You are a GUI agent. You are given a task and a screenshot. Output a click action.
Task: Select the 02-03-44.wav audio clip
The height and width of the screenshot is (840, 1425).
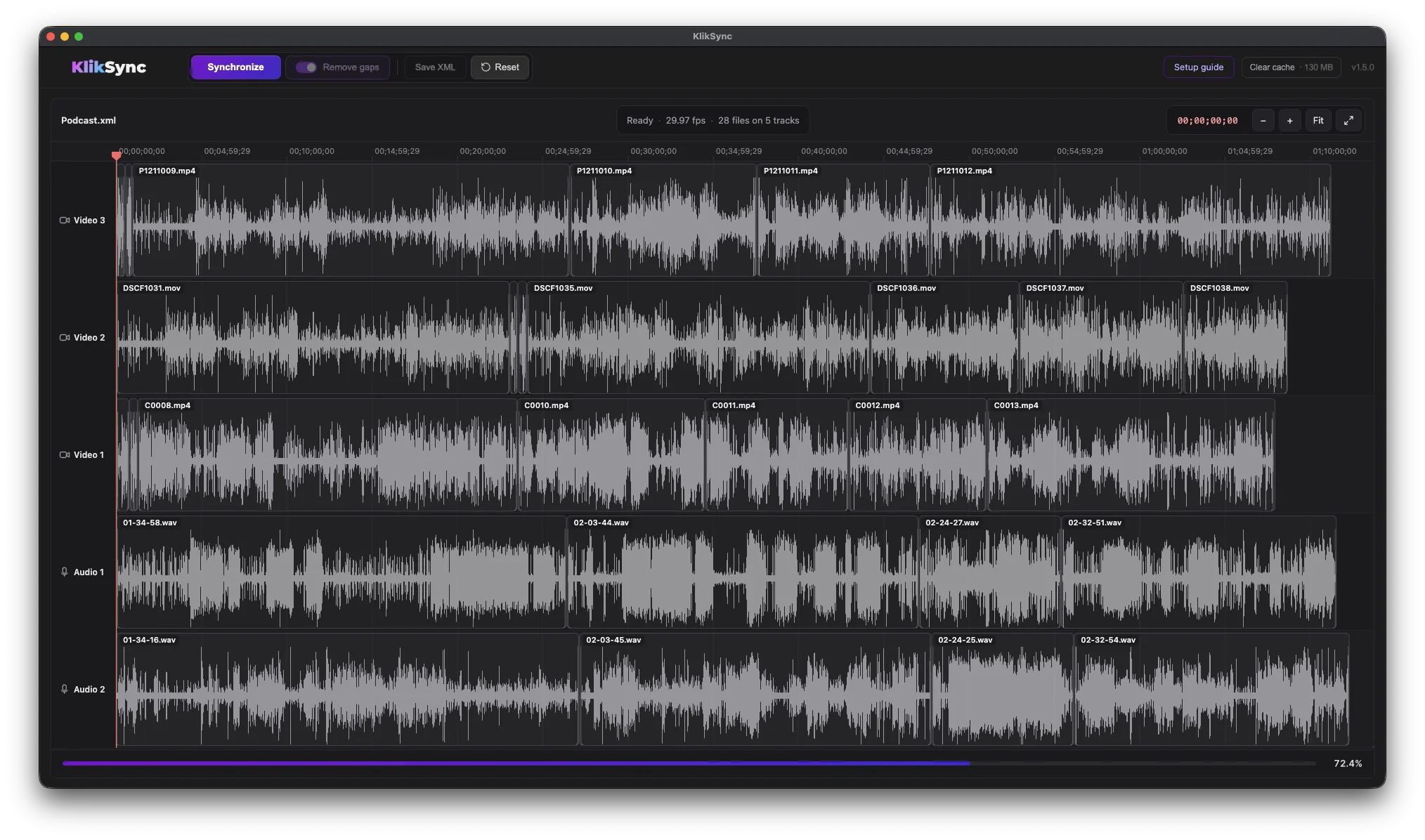[743, 572]
